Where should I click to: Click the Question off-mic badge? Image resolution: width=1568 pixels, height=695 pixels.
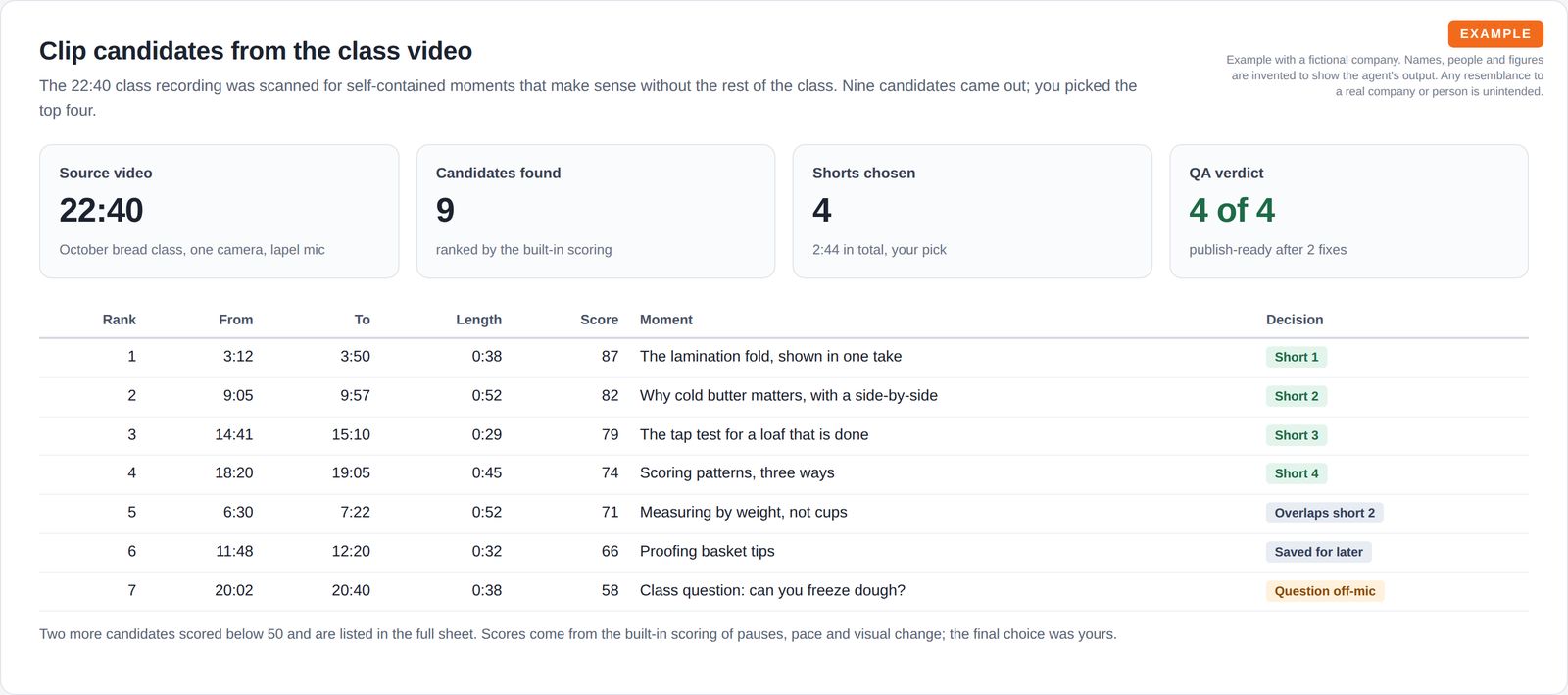(1325, 591)
